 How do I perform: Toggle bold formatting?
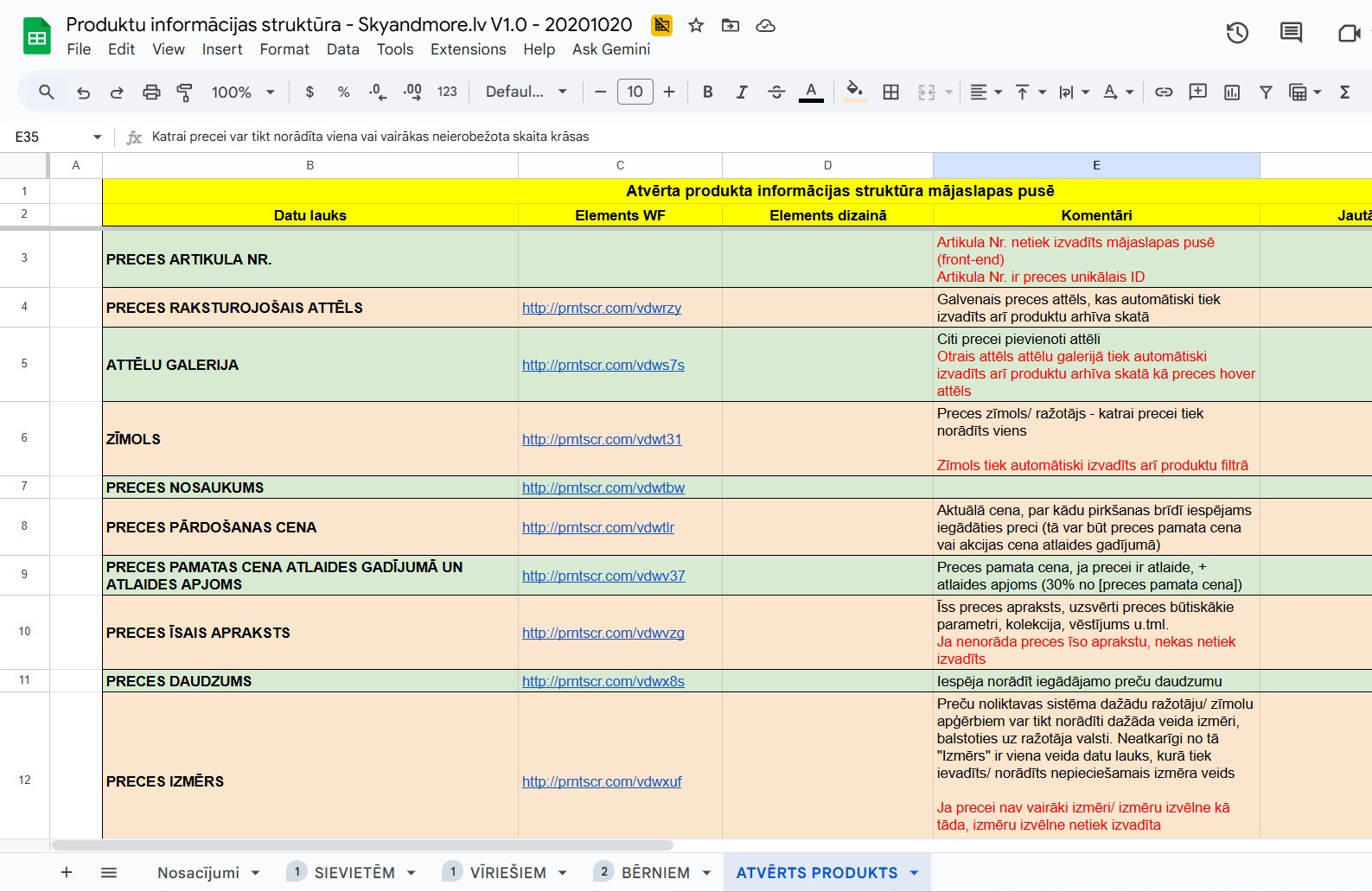[x=707, y=92]
